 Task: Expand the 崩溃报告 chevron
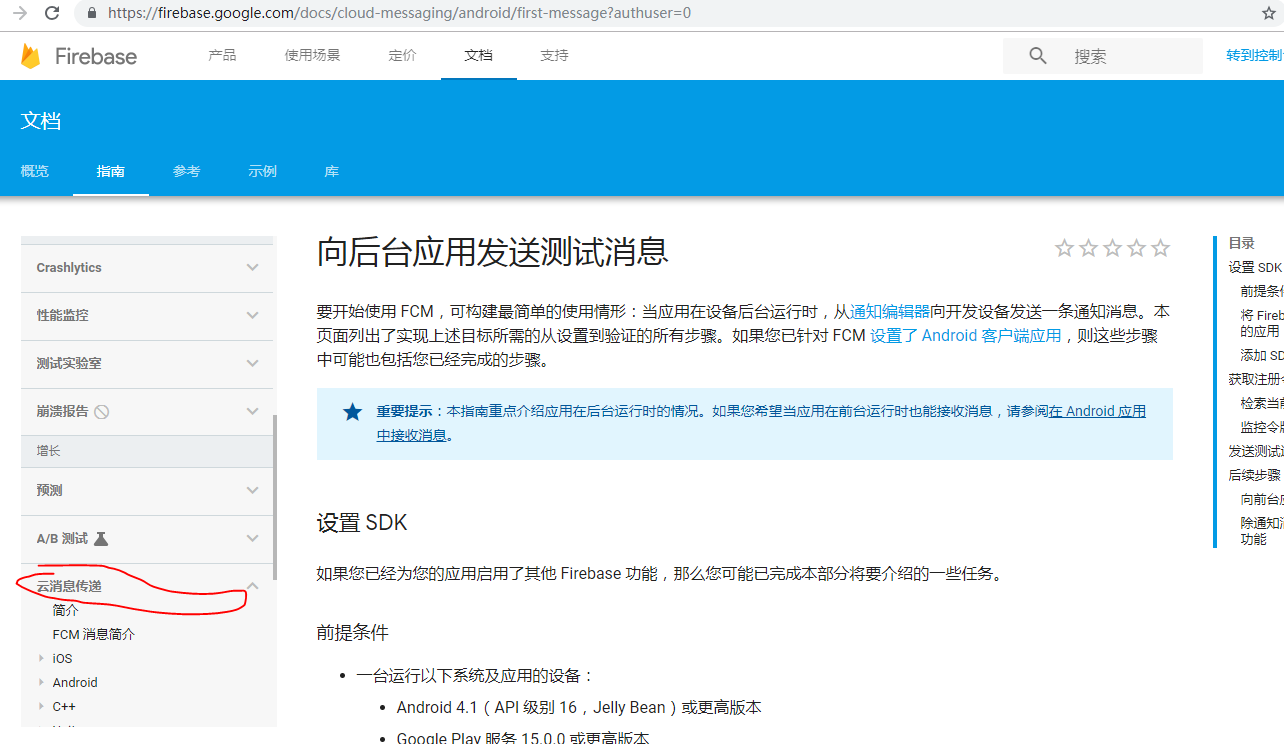click(x=252, y=411)
